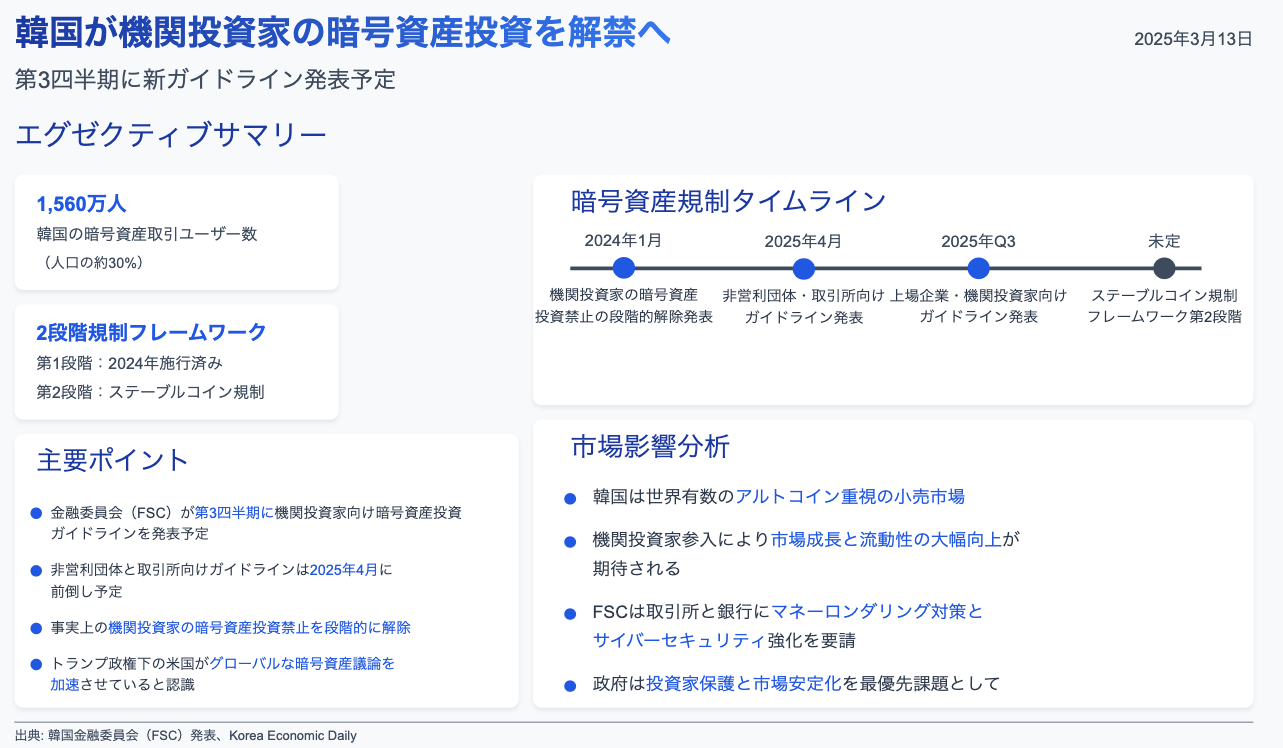Click the 出典 source line in the footer
The width and height of the screenshot is (1283, 748).
tap(186, 736)
